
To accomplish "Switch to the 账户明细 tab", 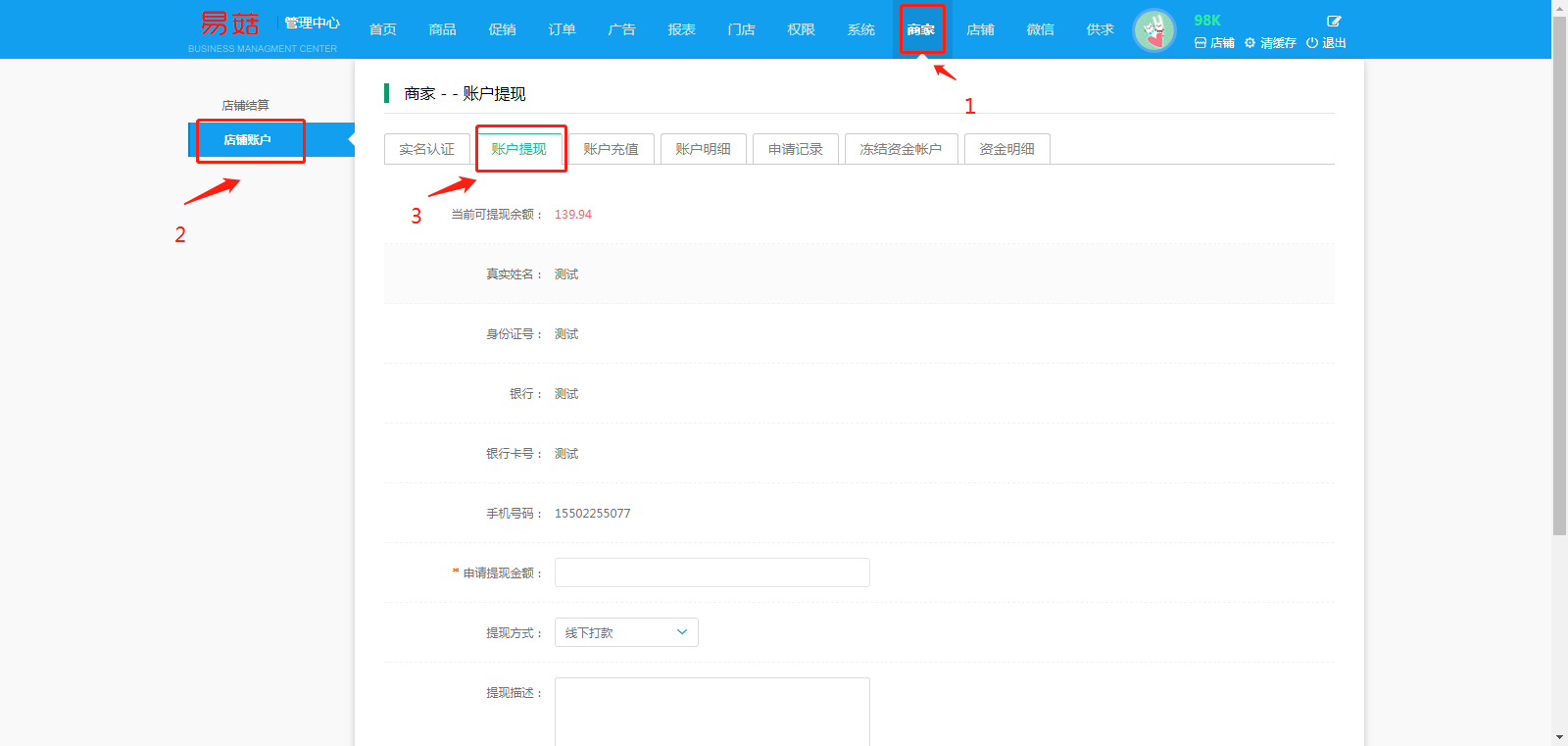I will [x=704, y=149].
